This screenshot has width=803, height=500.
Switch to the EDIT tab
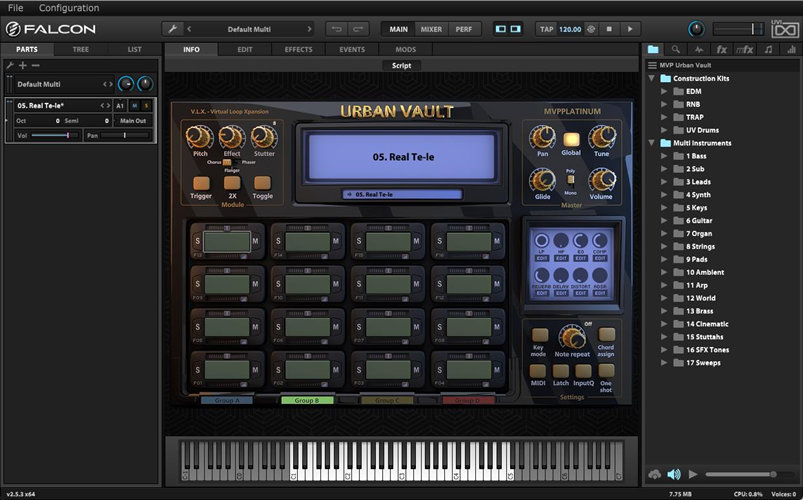pyautogui.click(x=245, y=50)
